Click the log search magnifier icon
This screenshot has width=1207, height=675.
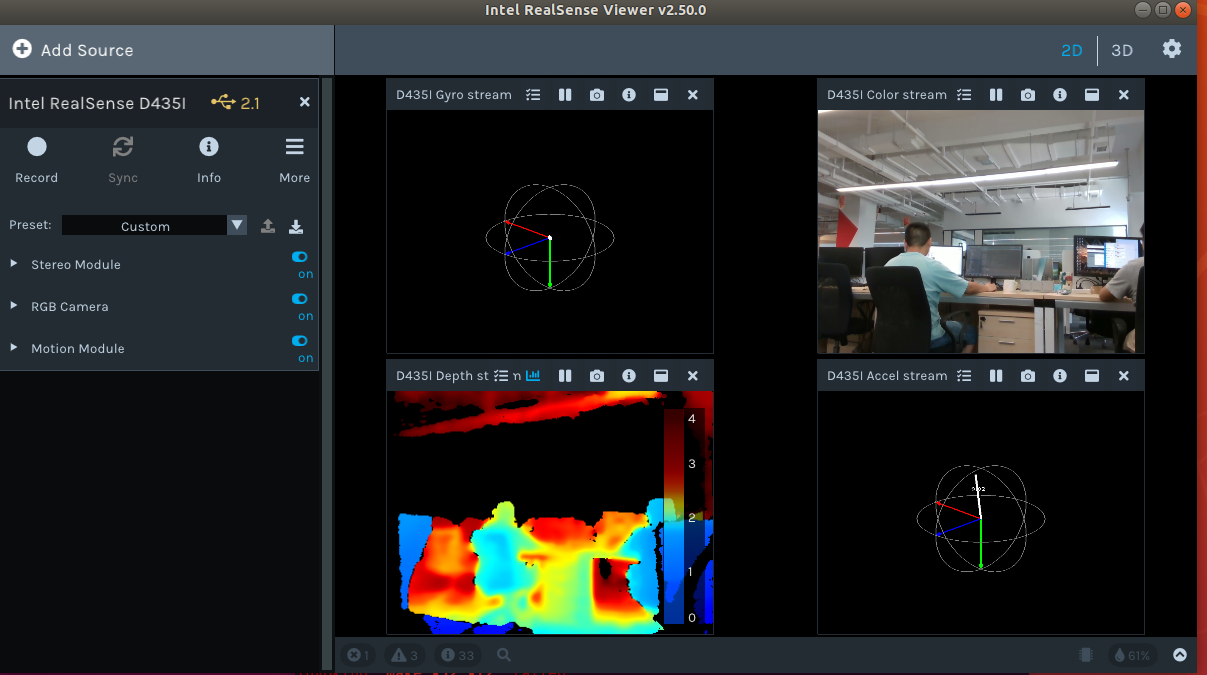point(504,655)
